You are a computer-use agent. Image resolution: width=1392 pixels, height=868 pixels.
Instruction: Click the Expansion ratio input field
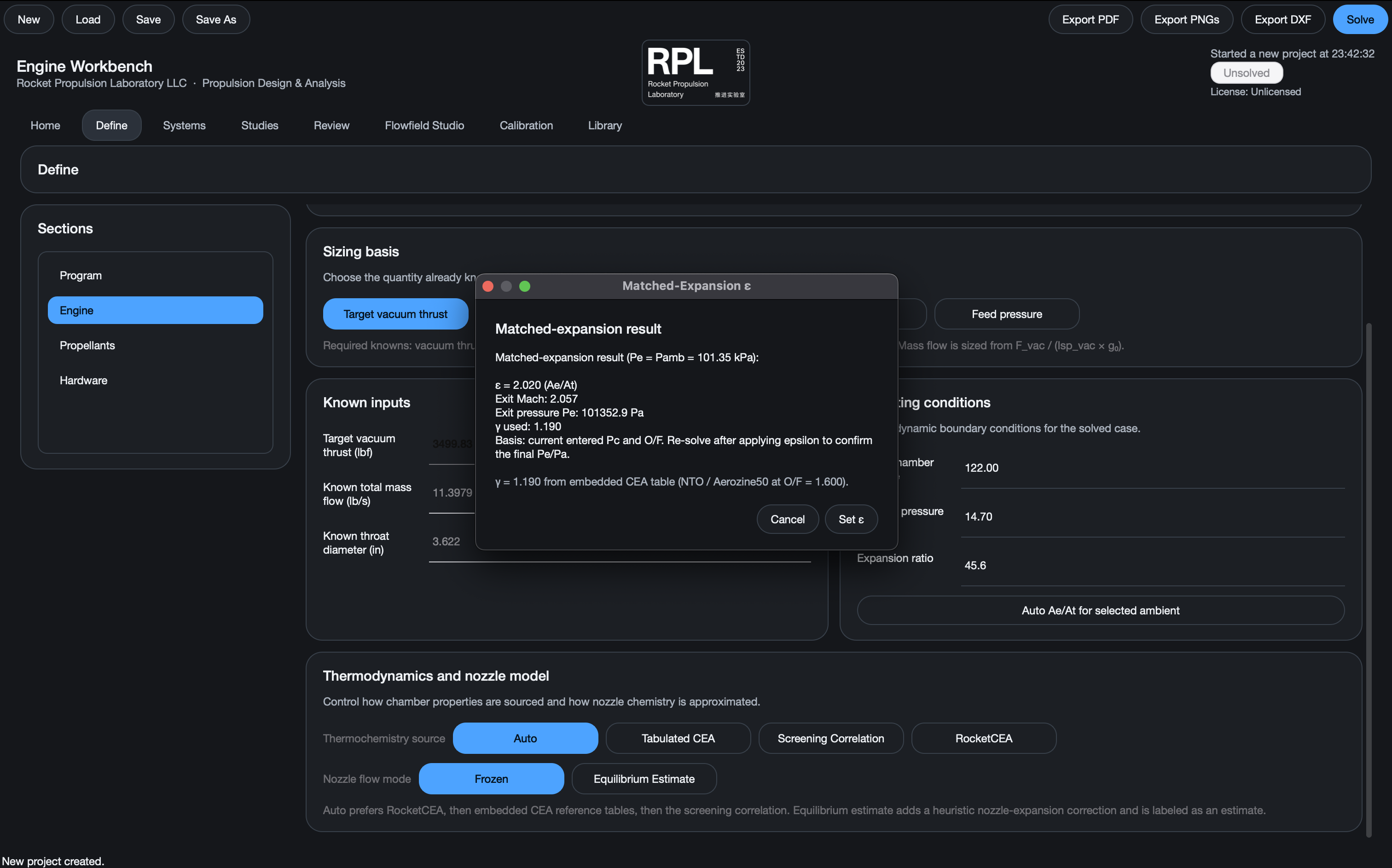point(1152,566)
